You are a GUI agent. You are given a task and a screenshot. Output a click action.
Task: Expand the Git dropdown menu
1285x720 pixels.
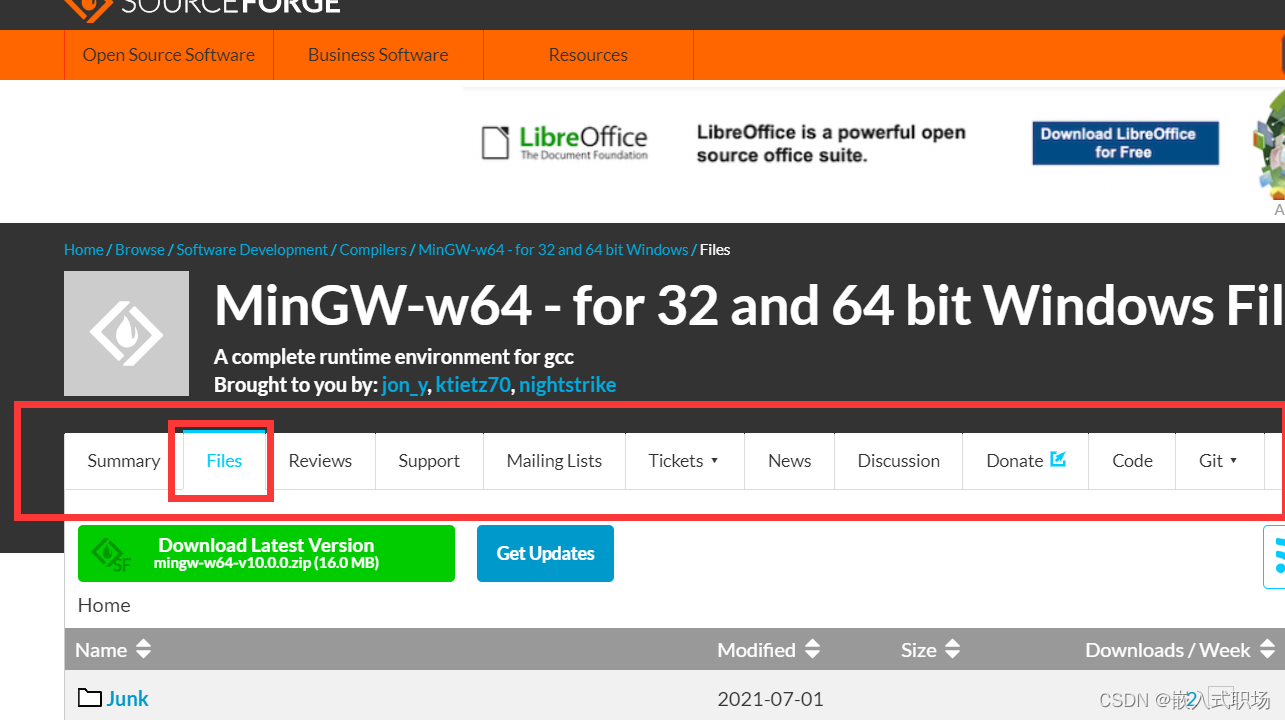[x=1219, y=461]
